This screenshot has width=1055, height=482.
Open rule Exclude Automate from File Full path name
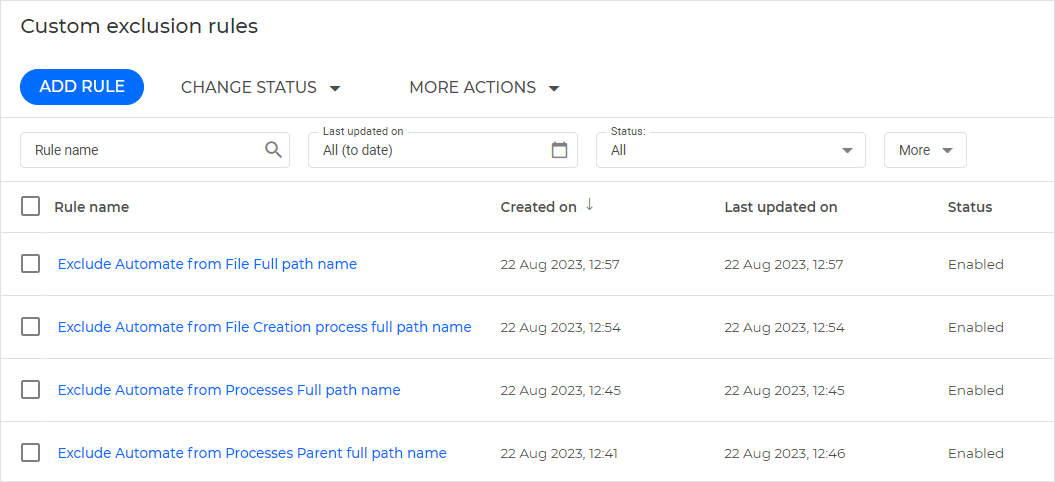[207, 264]
